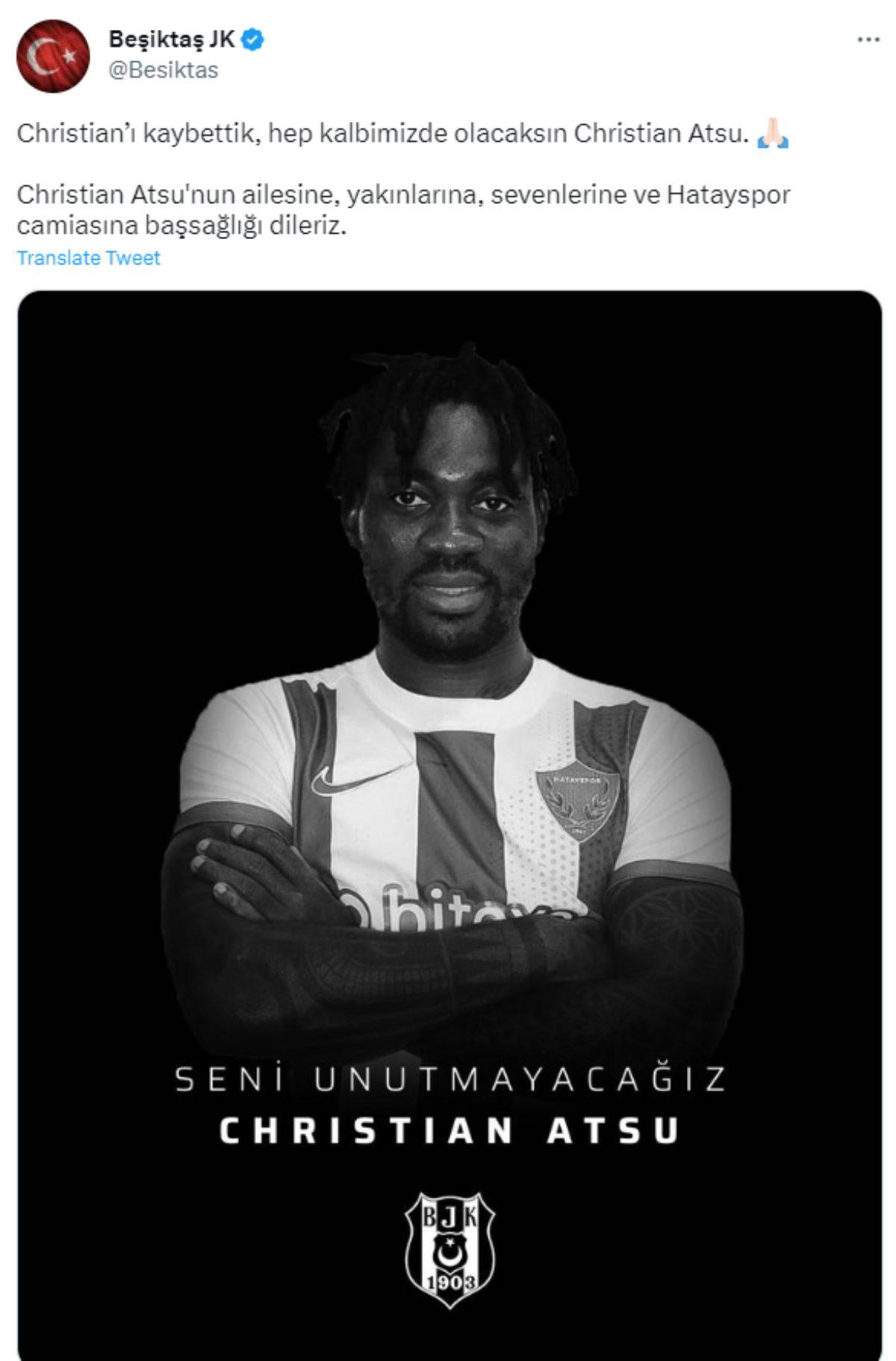Image resolution: width=896 pixels, height=1361 pixels.
Task: Open the Christian Atsu tribute image
Action: tap(449, 825)
